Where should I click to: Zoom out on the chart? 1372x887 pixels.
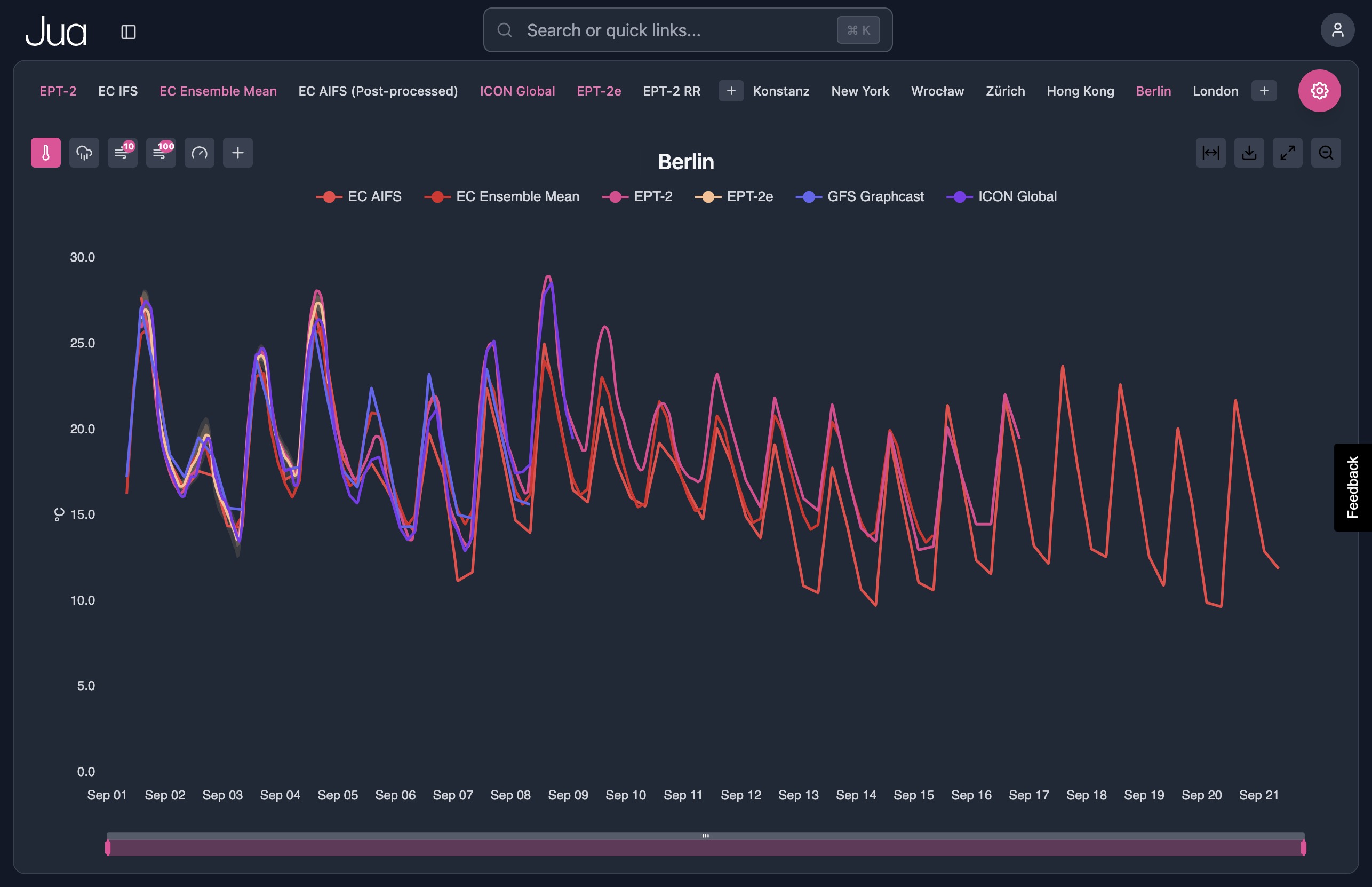1326,153
